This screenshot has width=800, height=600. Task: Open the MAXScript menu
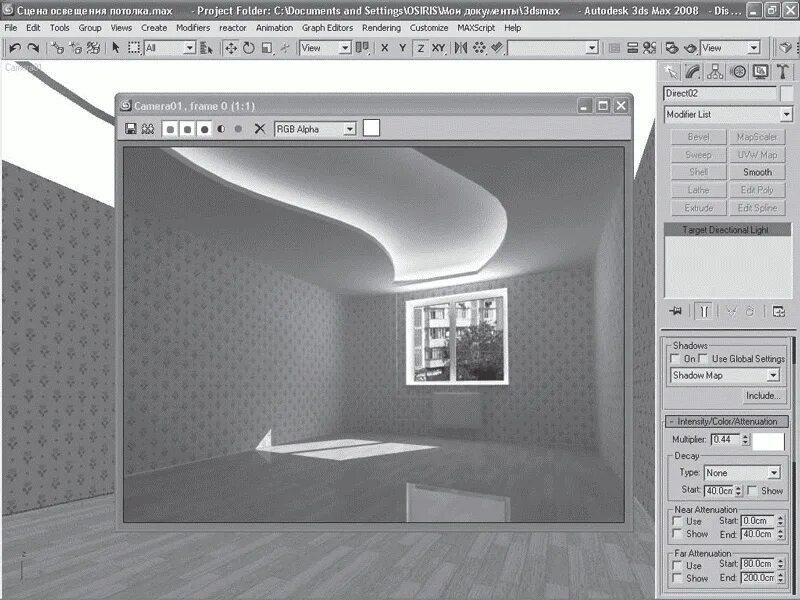(476, 28)
